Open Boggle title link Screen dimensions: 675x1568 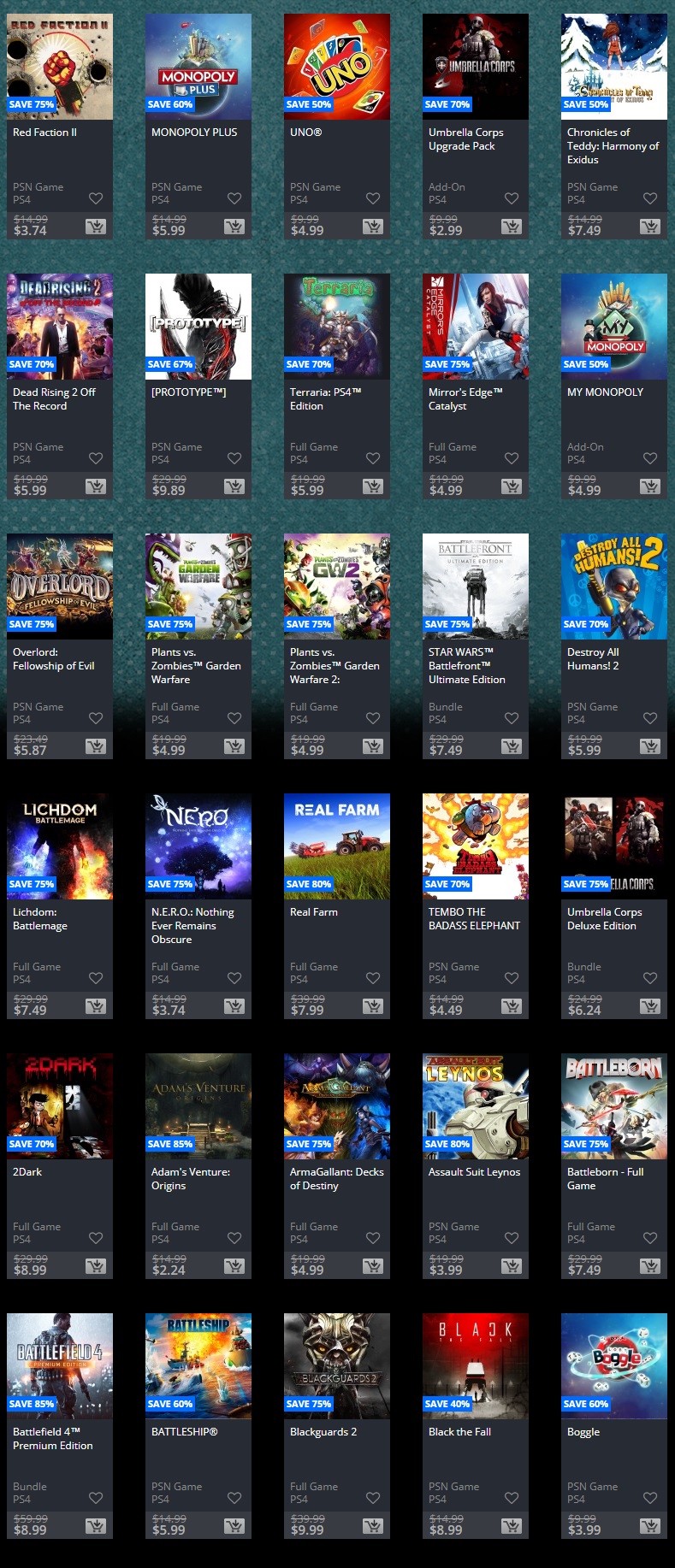[x=583, y=1432]
